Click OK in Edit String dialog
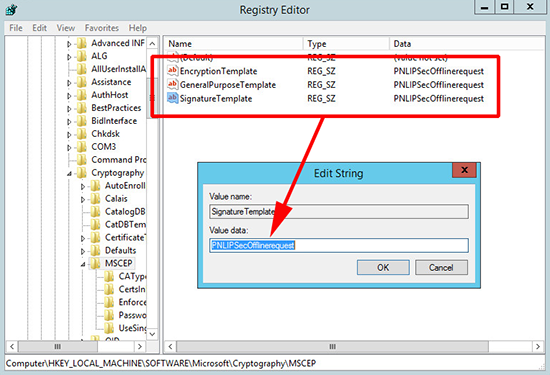The width and height of the screenshot is (550, 375). (x=383, y=267)
